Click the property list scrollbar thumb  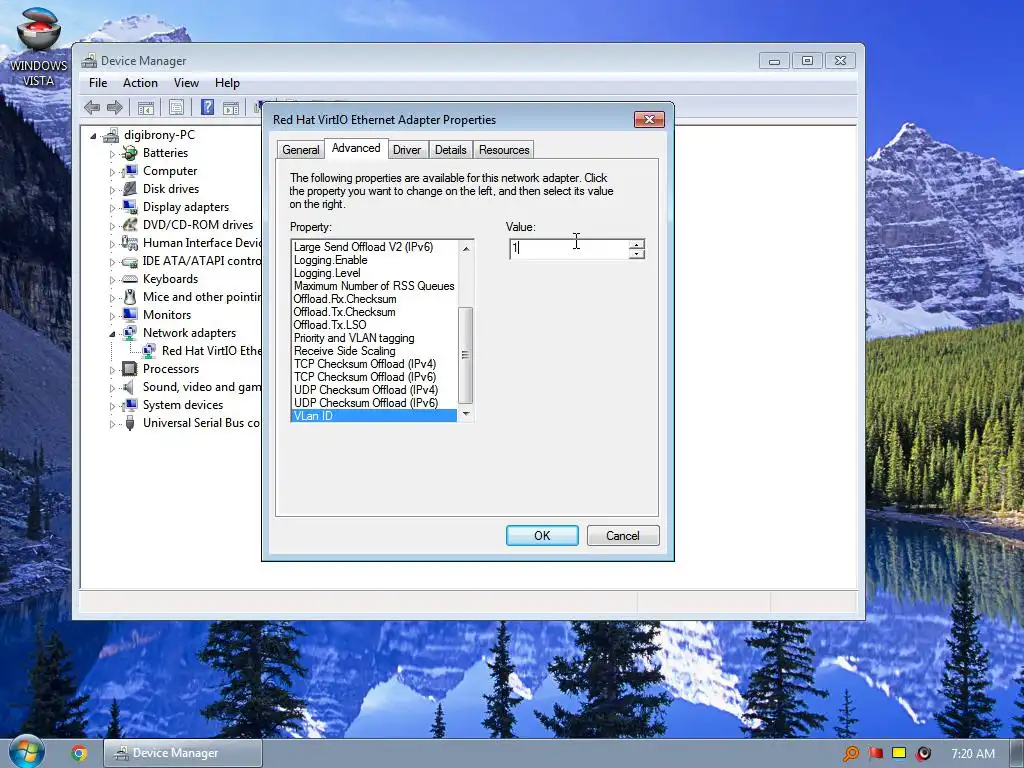click(466, 355)
